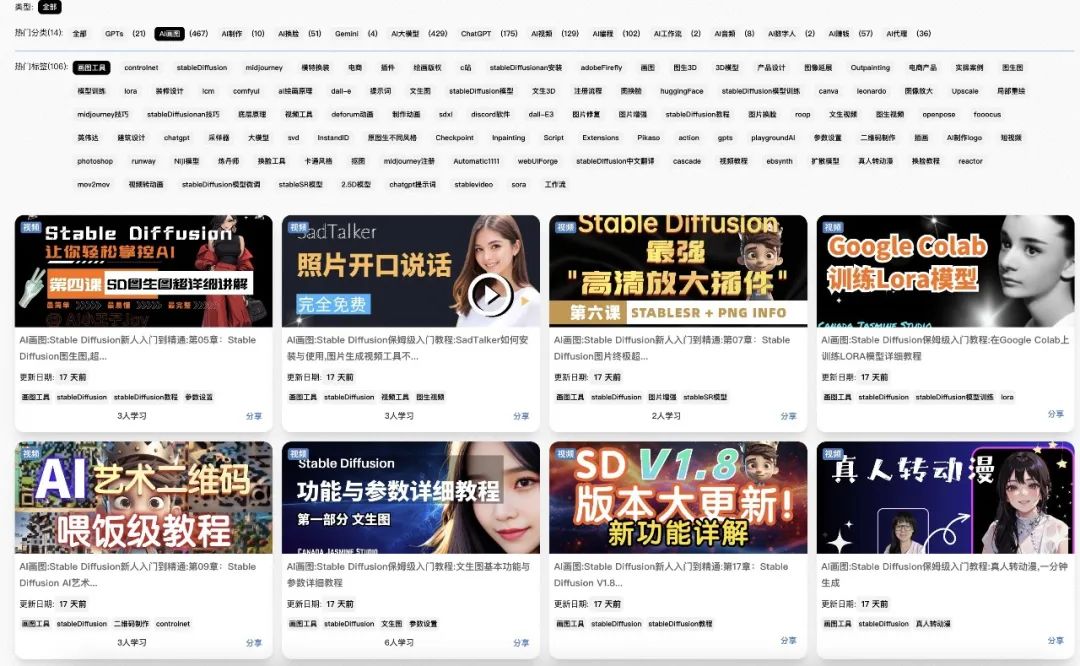Click the lora tag on Google Colab card
1080x666 pixels.
pyautogui.click(x=1007, y=397)
